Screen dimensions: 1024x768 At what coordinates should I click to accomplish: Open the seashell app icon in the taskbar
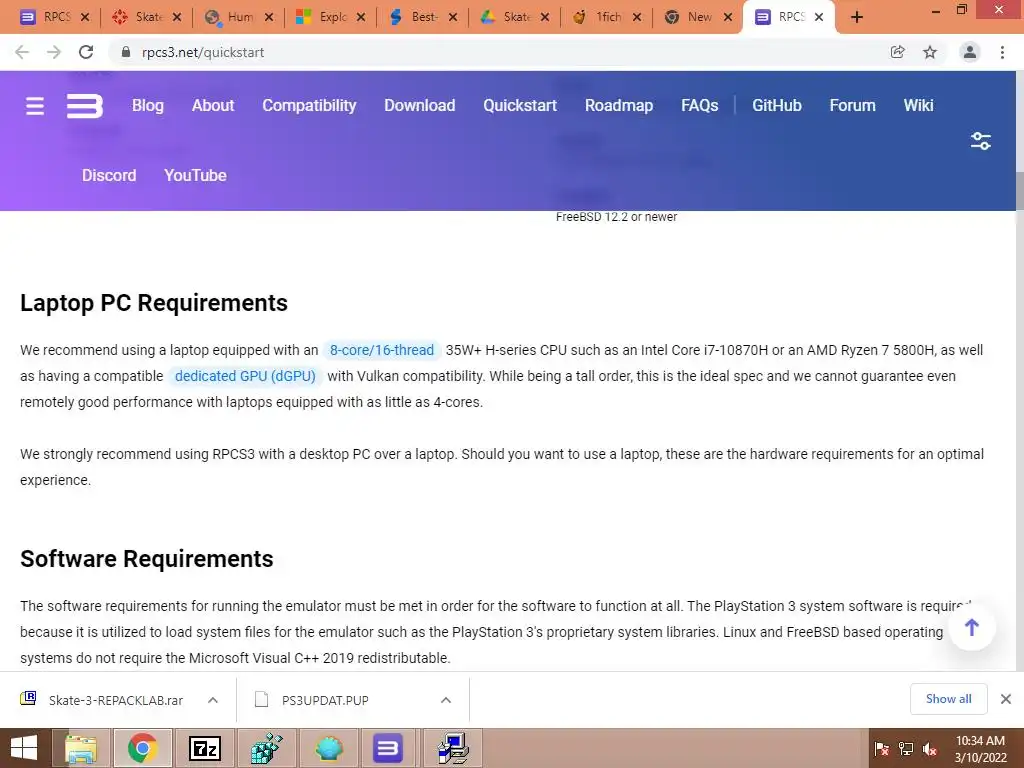click(328, 748)
